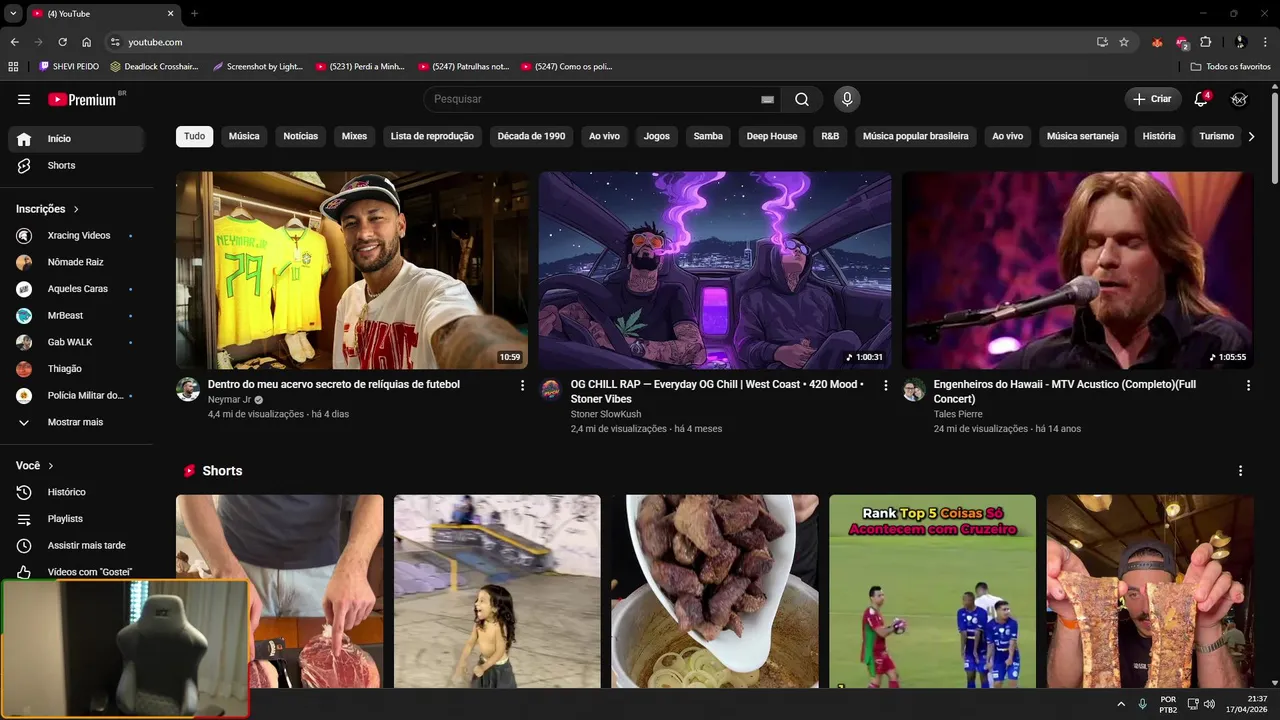Open options menu for OG CHILL RAP video
This screenshot has height=720, width=1280.
tap(885, 385)
